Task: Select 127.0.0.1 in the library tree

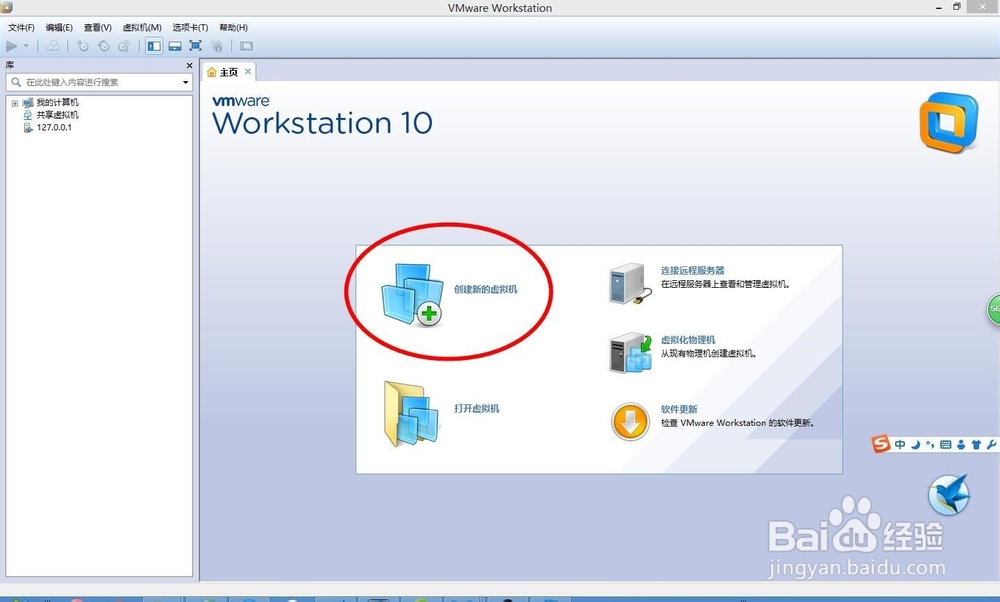Action: tap(54, 127)
